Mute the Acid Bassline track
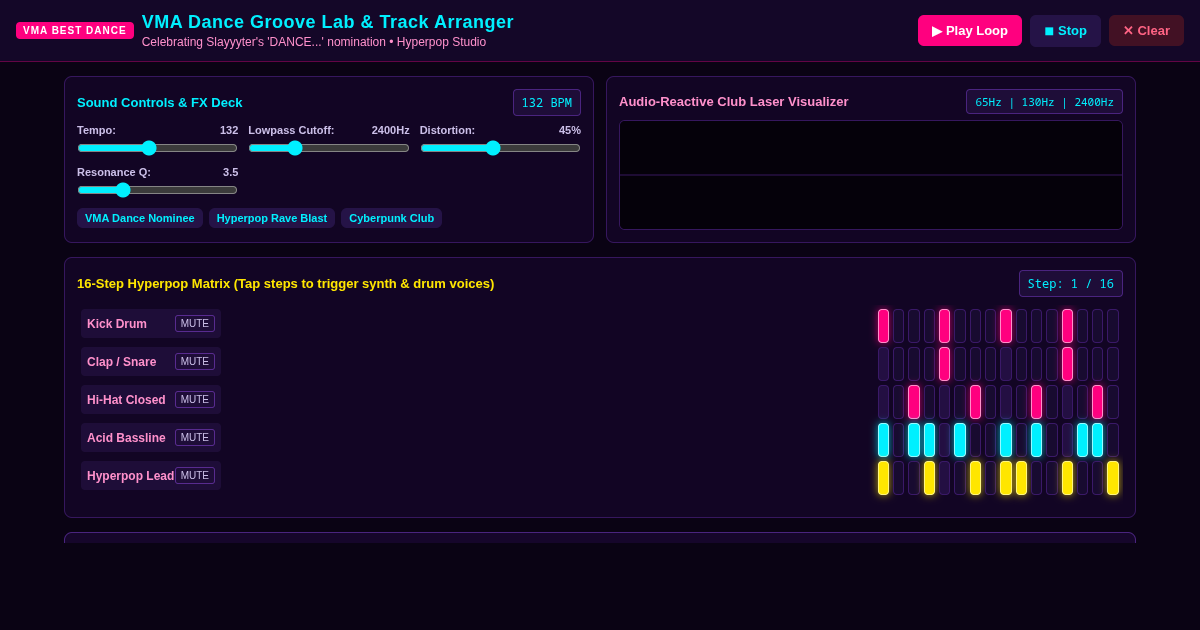Image resolution: width=1200 pixels, height=630 pixels. [195, 438]
